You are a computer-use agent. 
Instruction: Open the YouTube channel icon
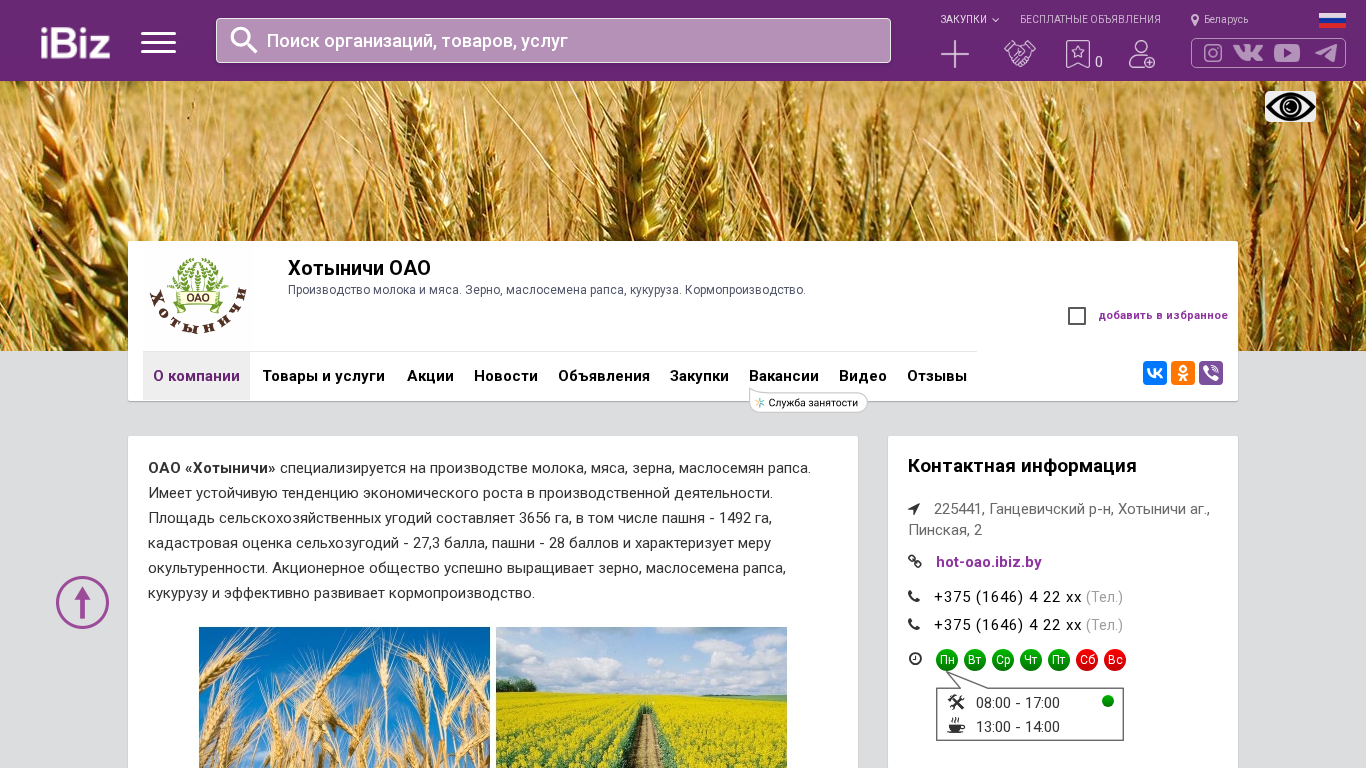tap(1287, 53)
